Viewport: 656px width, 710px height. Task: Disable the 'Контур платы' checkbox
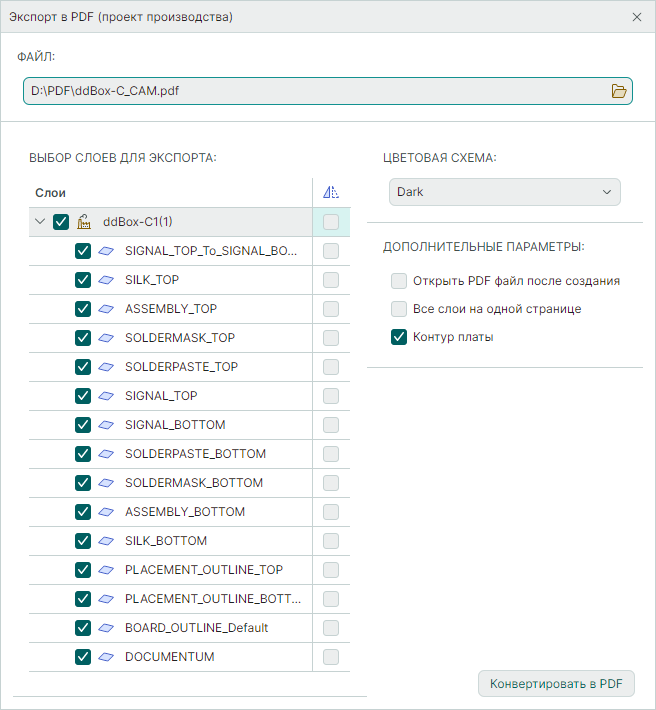point(399,337)
